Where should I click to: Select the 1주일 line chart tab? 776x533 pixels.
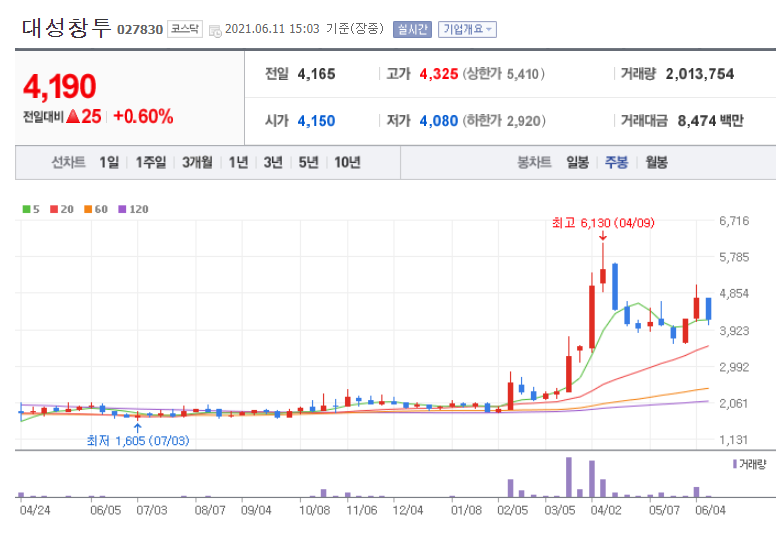151,162
